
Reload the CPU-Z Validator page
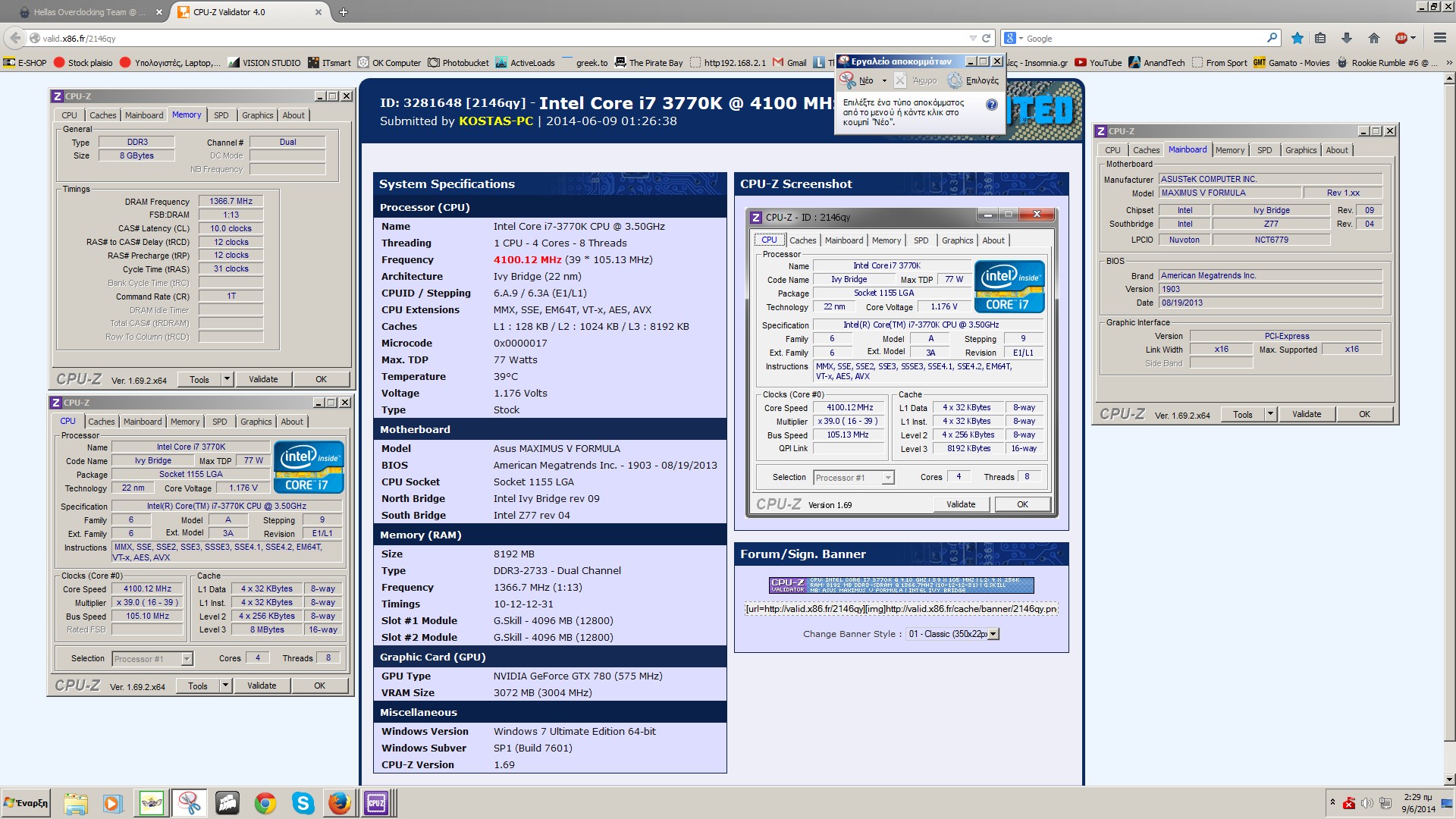(x=987, y=38)
